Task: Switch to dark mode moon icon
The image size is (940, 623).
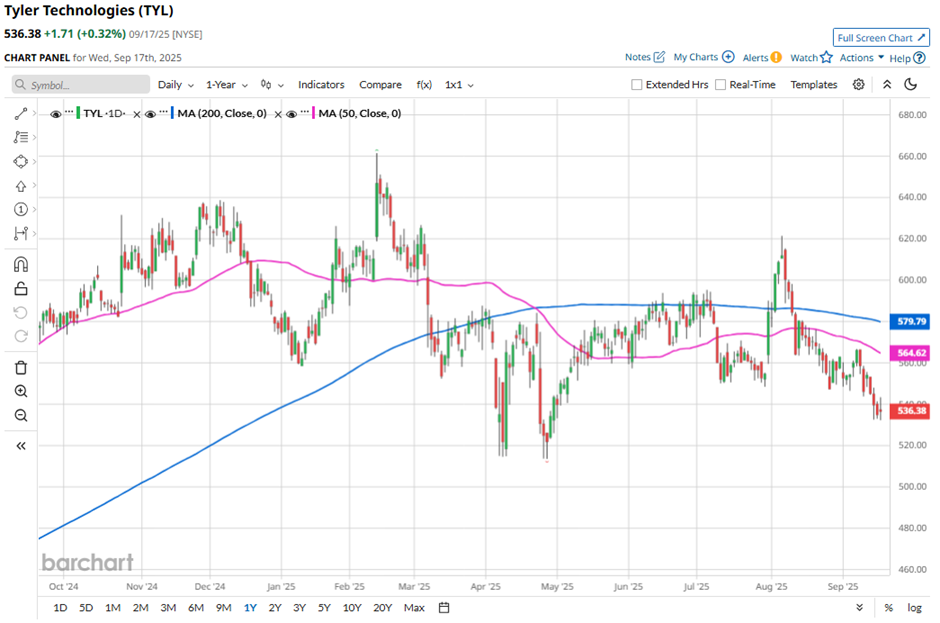Action: 911,85
